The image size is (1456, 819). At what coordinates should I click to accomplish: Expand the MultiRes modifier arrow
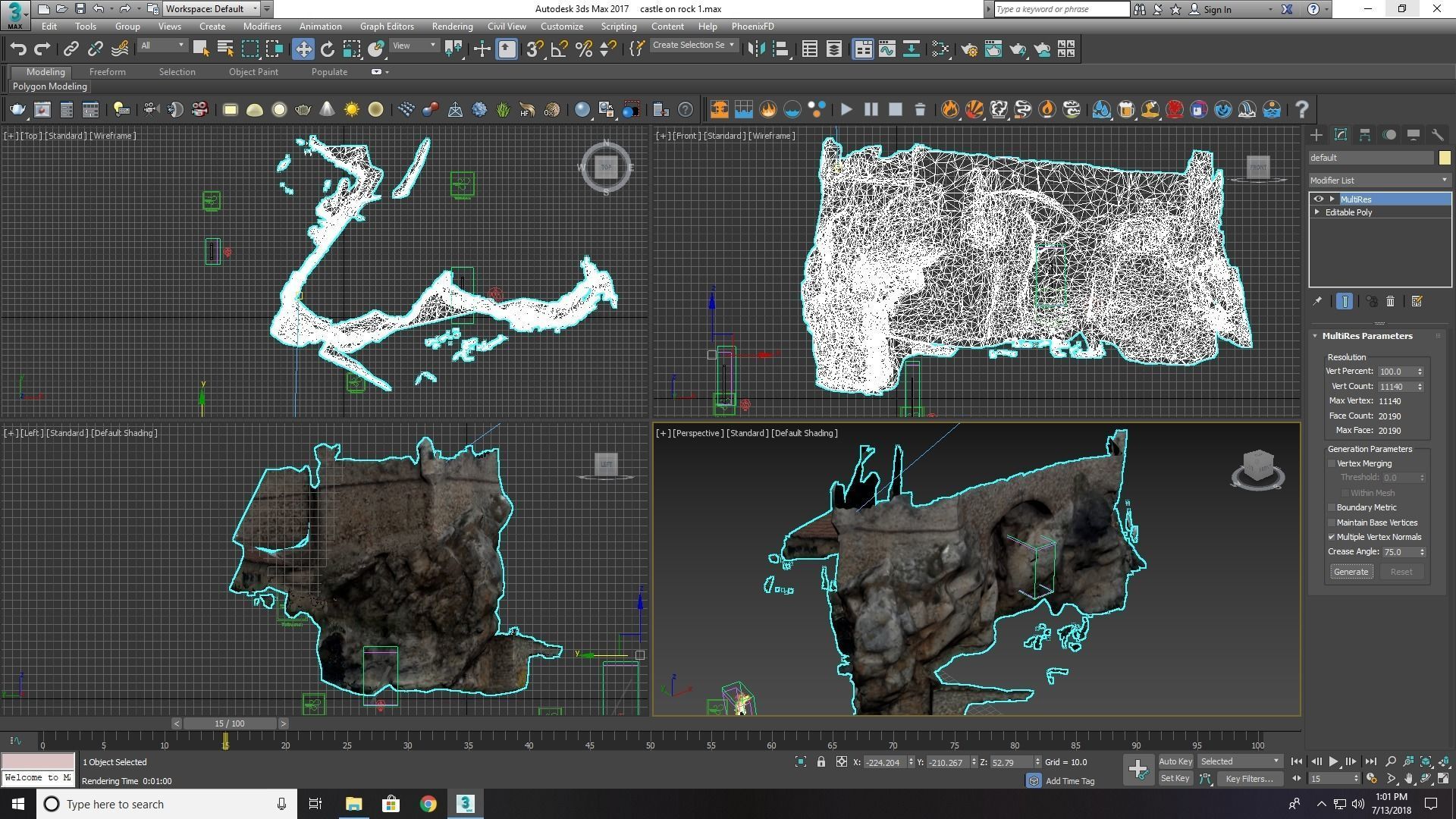[x=1332, y=199]
